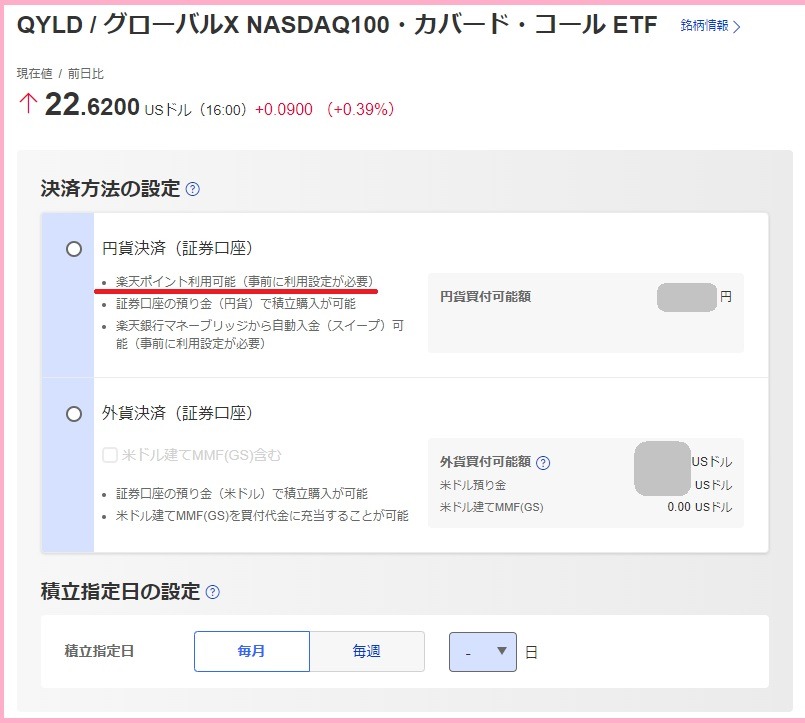Image resolution: width=805 pixels, height=723 pixels.
Task: Click 米ドル建てMMF(GS)を買付代金に充当 text
Action: (262, 516)
